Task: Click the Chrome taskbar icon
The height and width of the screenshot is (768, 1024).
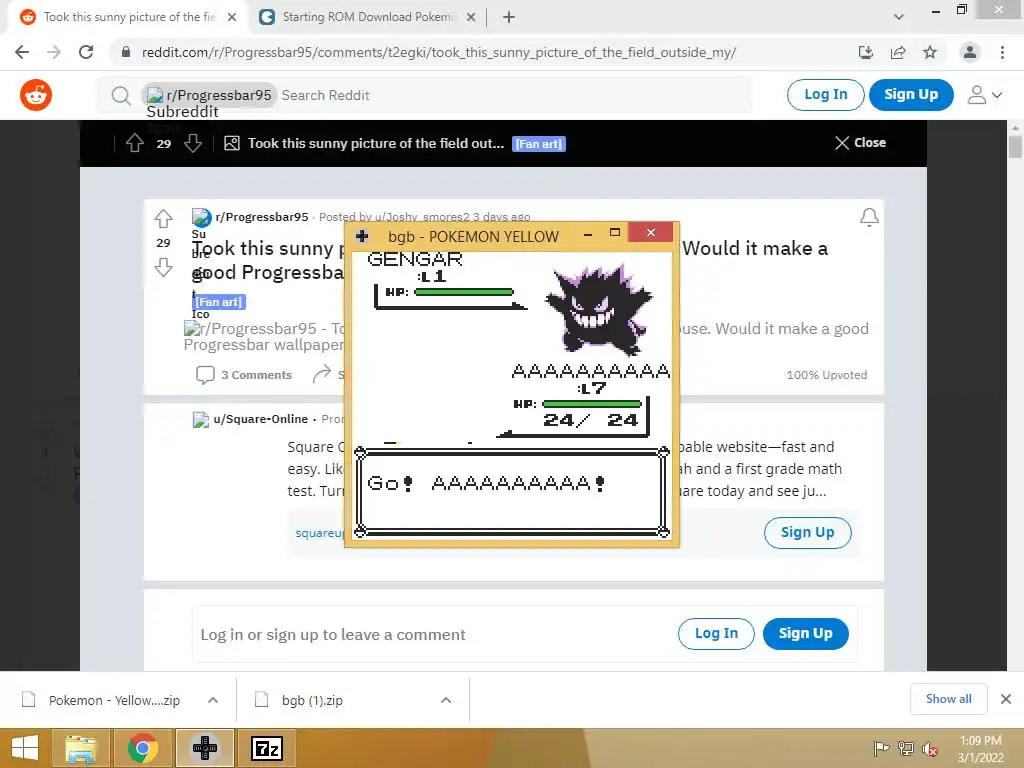Action: coord(142,748)
